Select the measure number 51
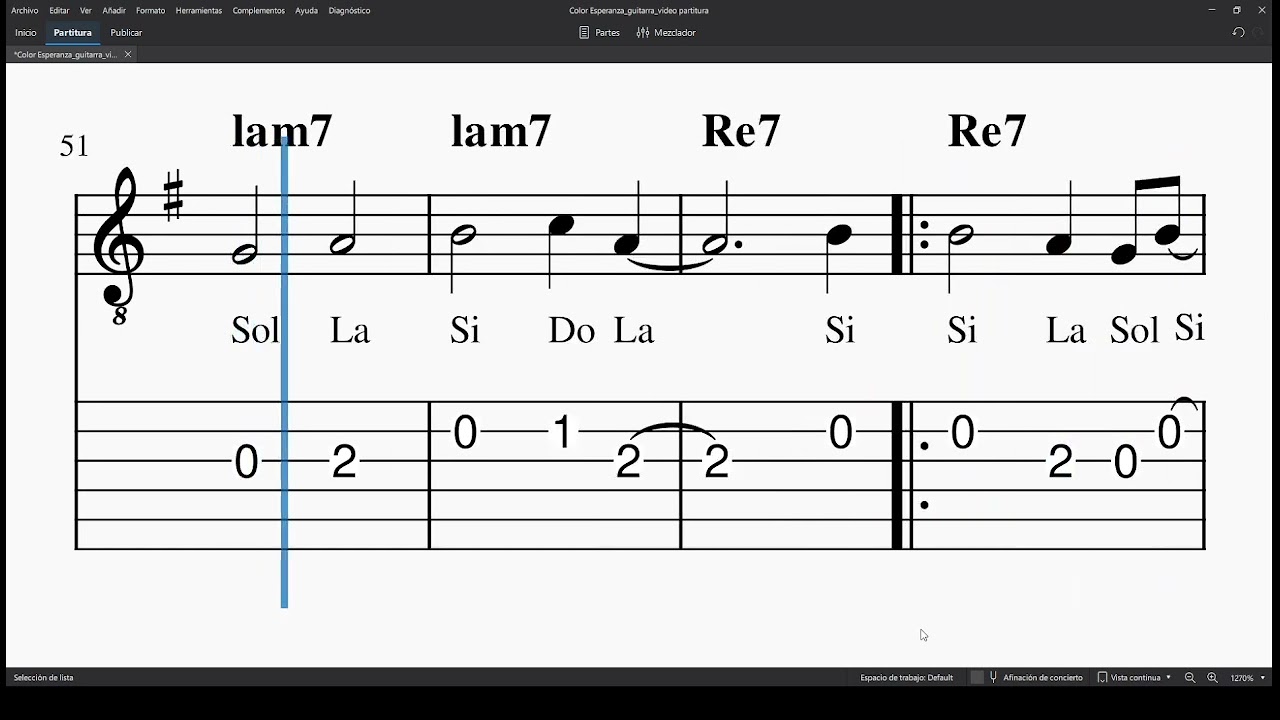 pyautogui.click(x=74, y=146)
